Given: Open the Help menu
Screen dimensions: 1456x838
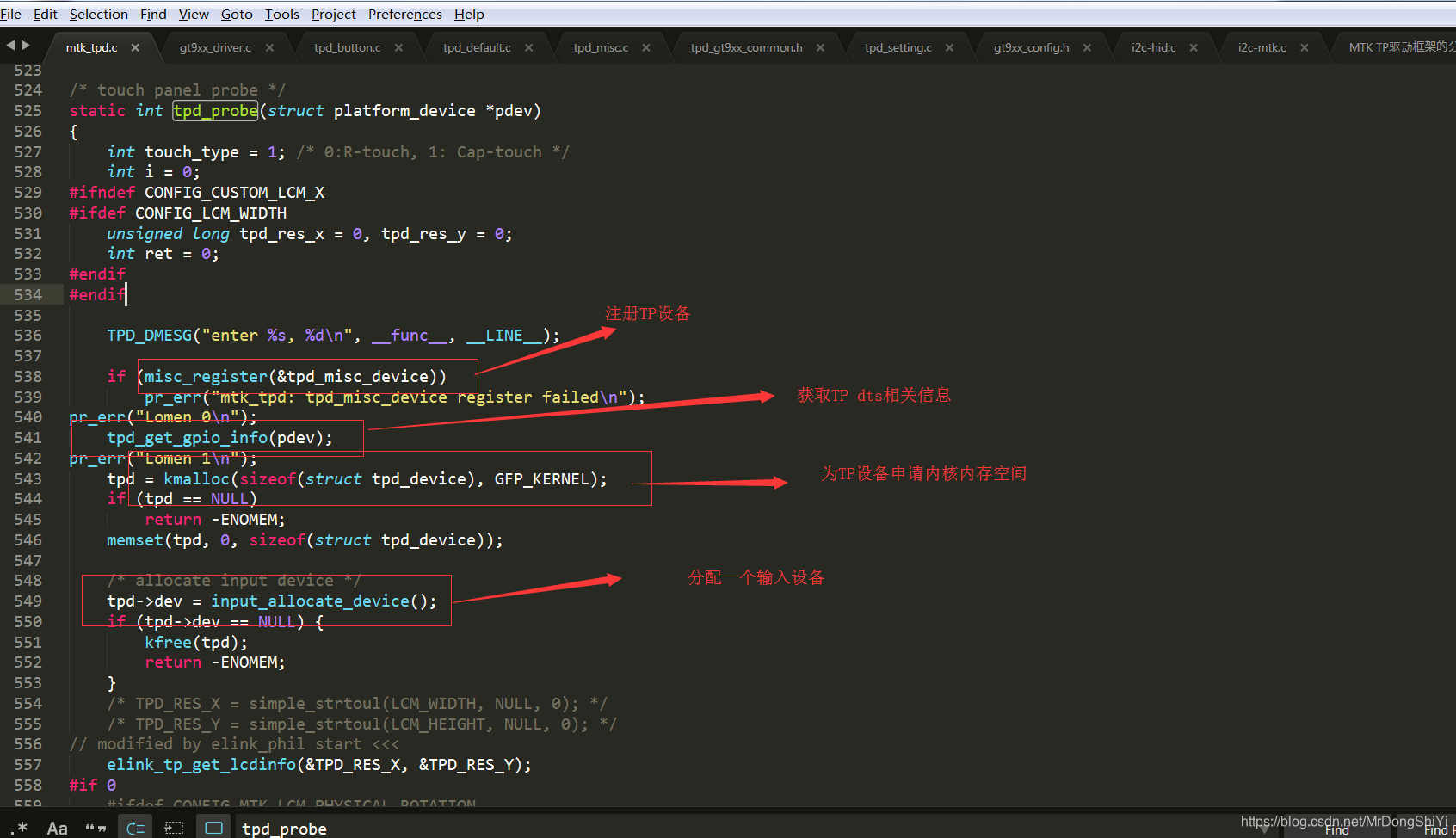Looking at the screenshot, I should click(x=469, y=14).
